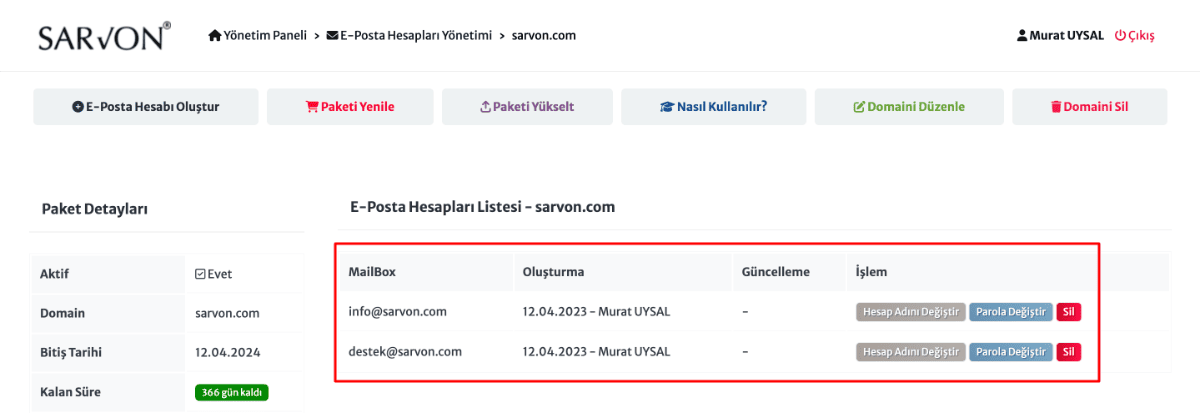Select the Murat UYSAL account name

click(x=1066, y=36)
